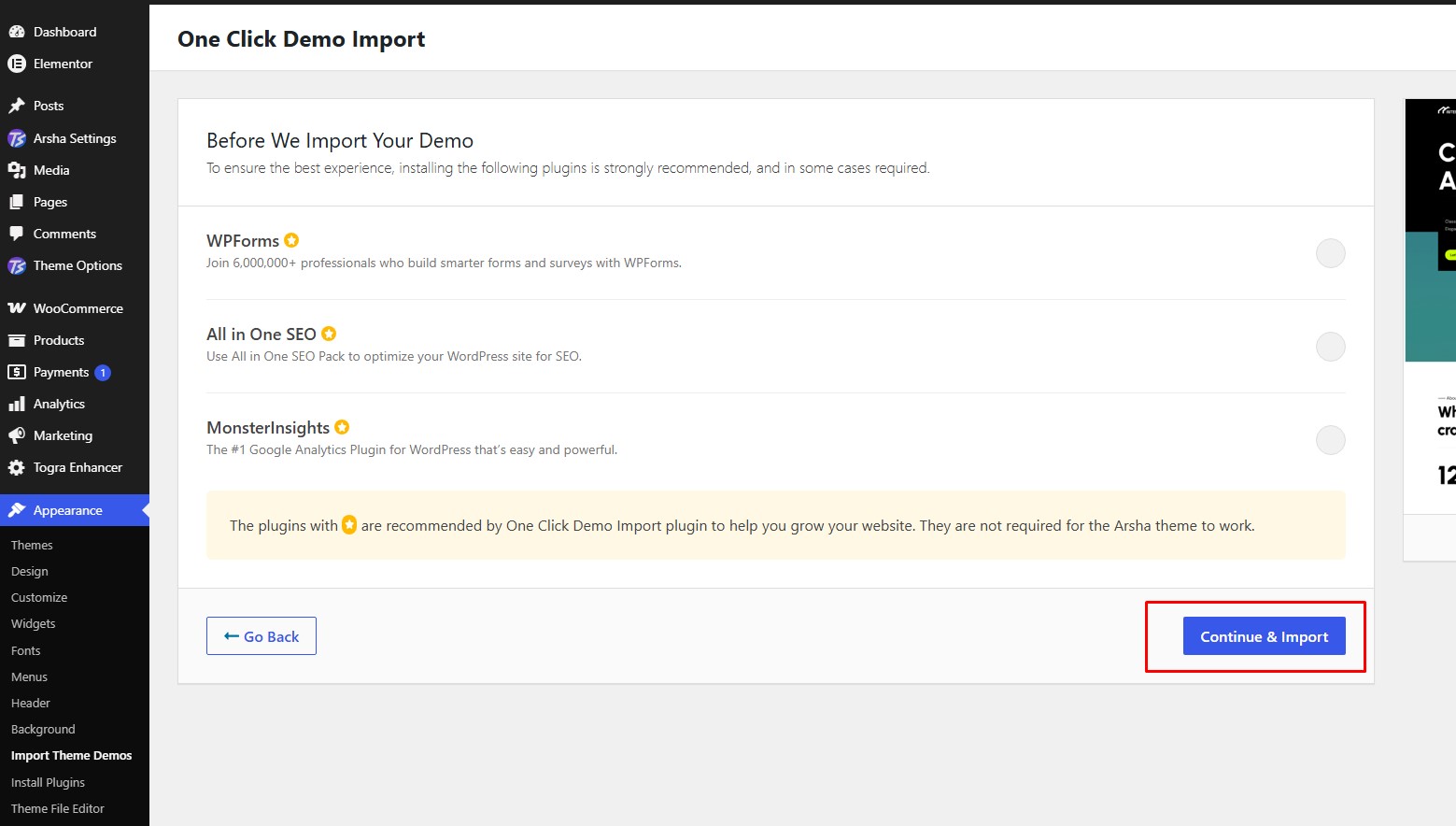Screen dimensions: 1456x826
Task: Open the Background submenu link
Action: [x=43, y=729]
